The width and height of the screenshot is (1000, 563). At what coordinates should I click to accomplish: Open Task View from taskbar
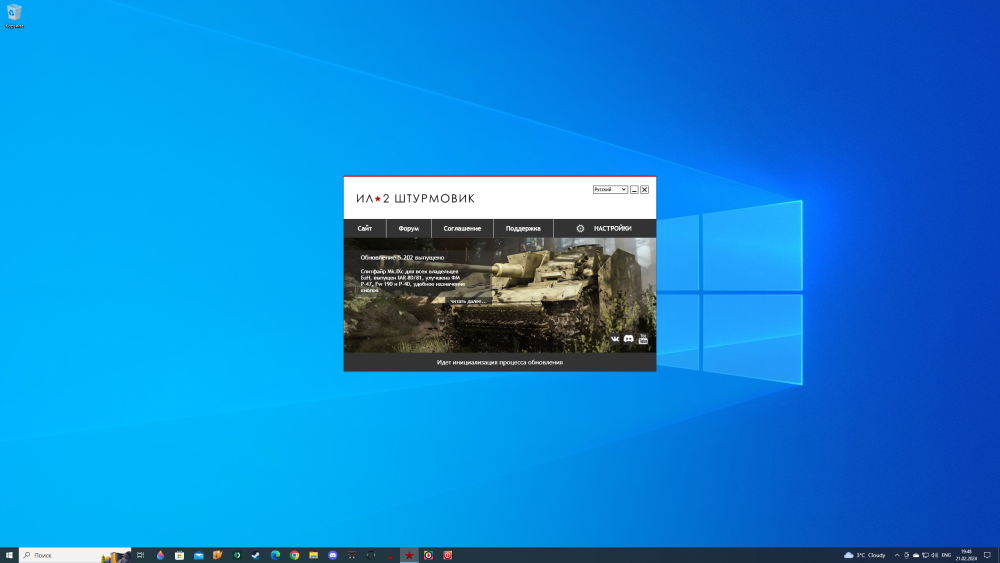[140, 555]
